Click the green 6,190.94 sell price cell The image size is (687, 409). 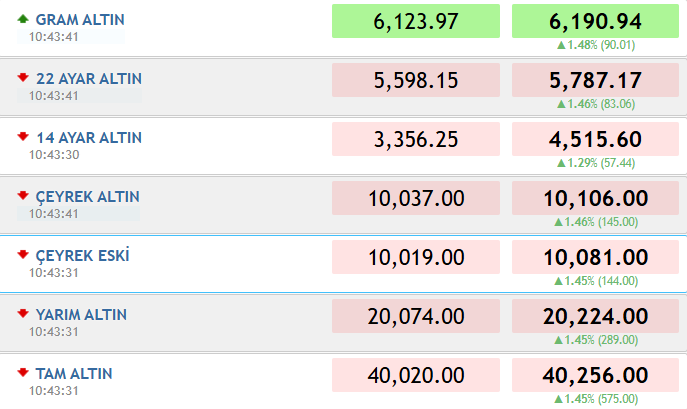coord(595,21)
